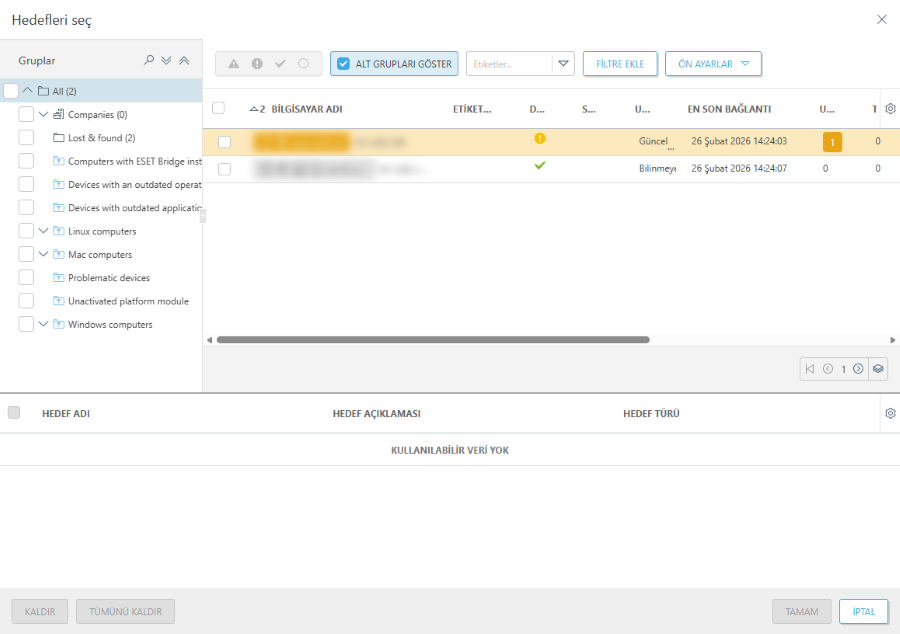Click the FİLTRE EKLE button
The width and height of the screenshot is (900, 634).
(620, 64)
